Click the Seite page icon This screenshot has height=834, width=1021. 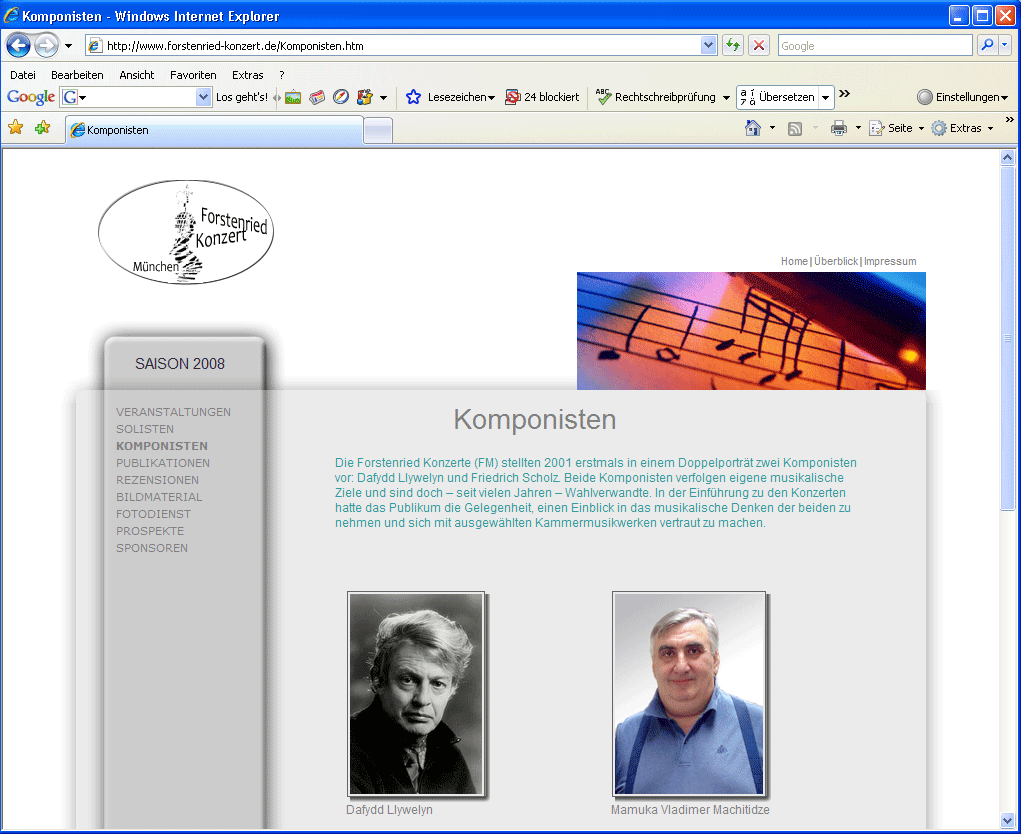(876, 128)
